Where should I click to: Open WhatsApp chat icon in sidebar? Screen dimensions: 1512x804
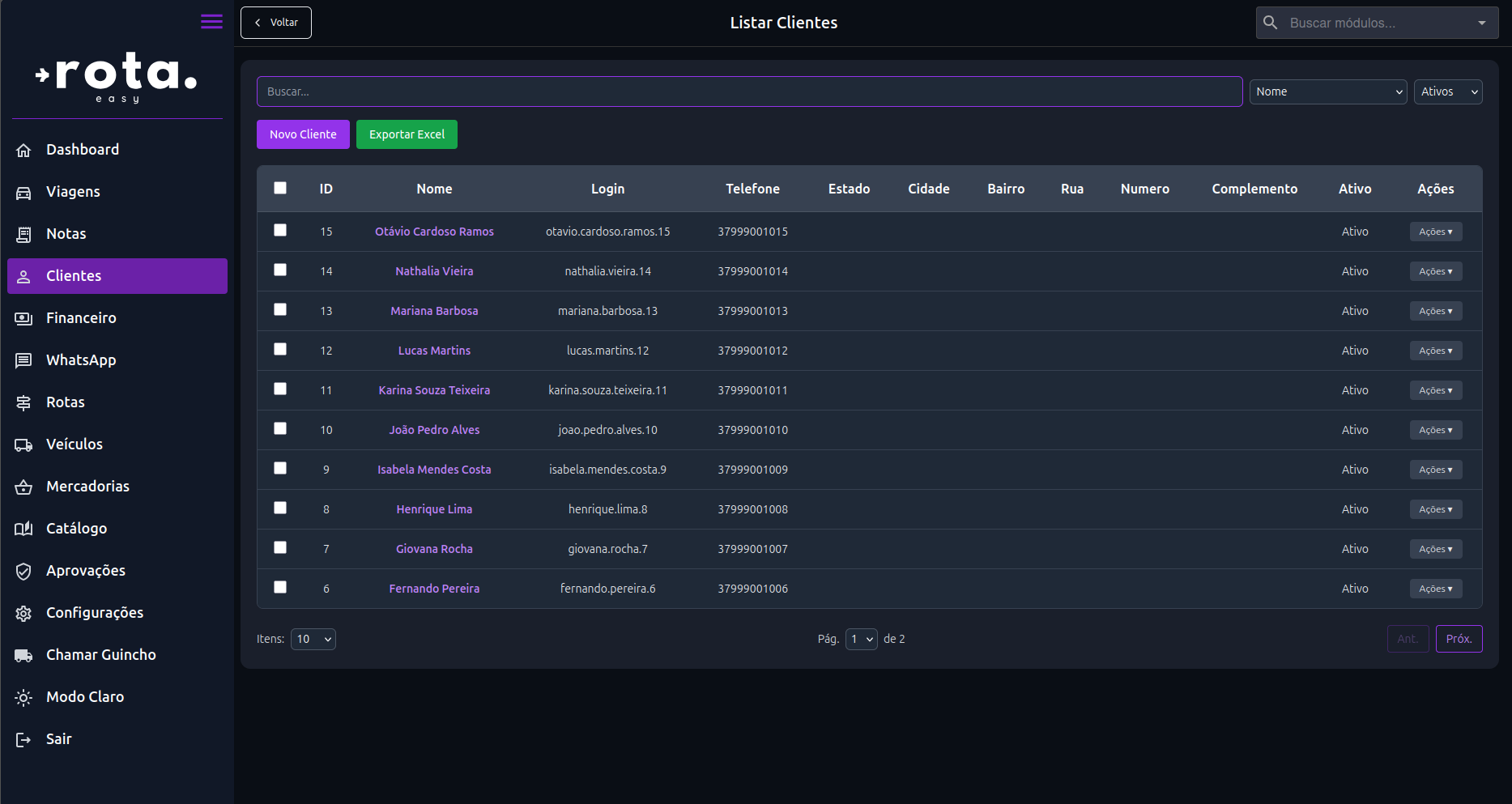[23, 360]
